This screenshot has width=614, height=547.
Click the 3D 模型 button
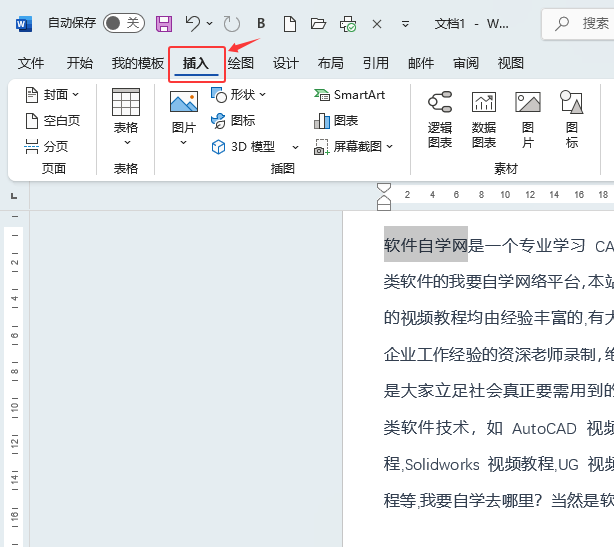[243, 147]
